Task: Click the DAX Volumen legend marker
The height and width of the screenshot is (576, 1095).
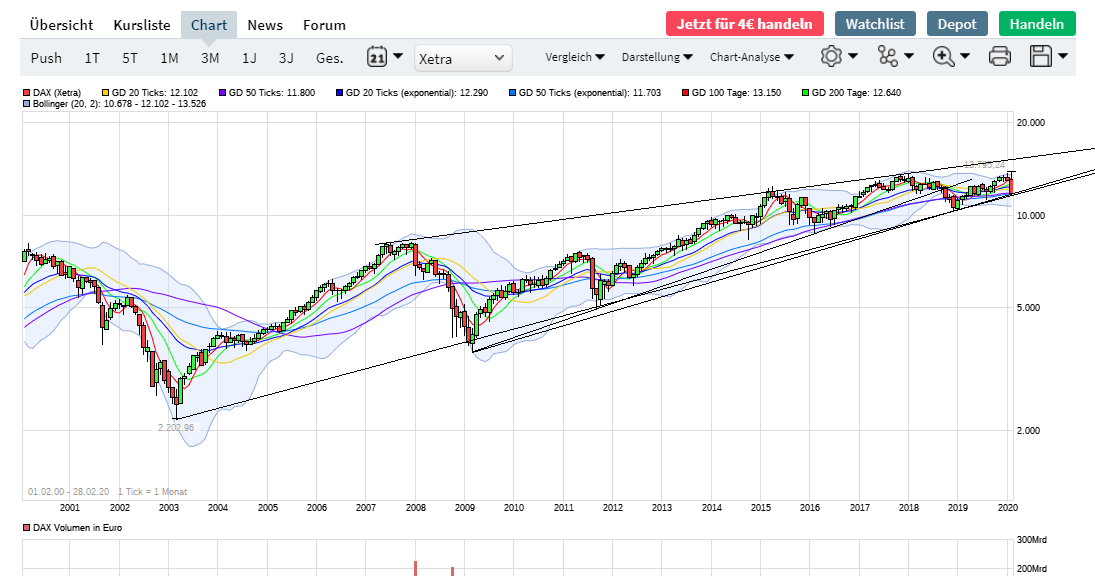Action: (x=26, y=527)
